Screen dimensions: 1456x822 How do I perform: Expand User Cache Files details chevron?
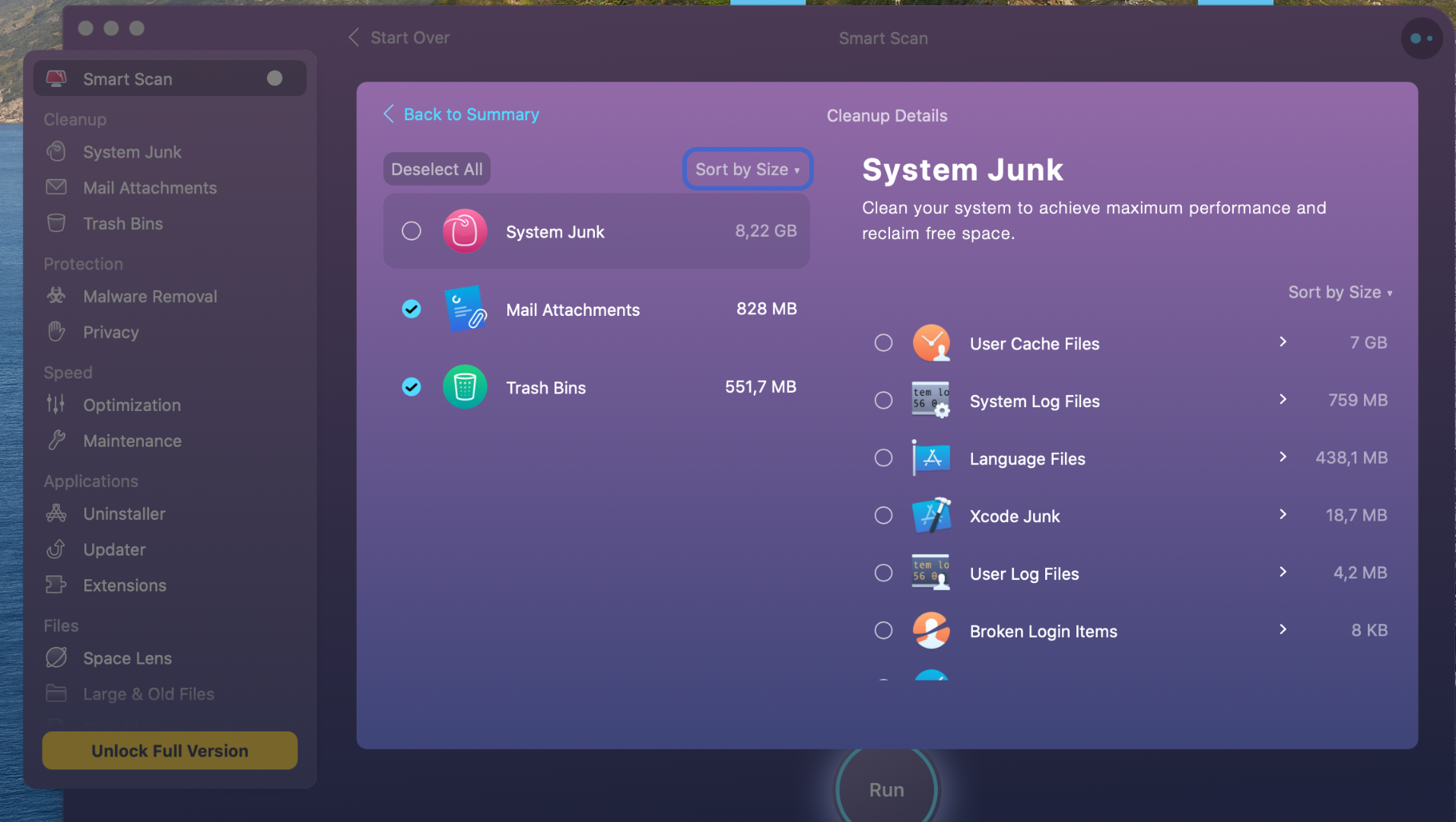[1283, 342]
